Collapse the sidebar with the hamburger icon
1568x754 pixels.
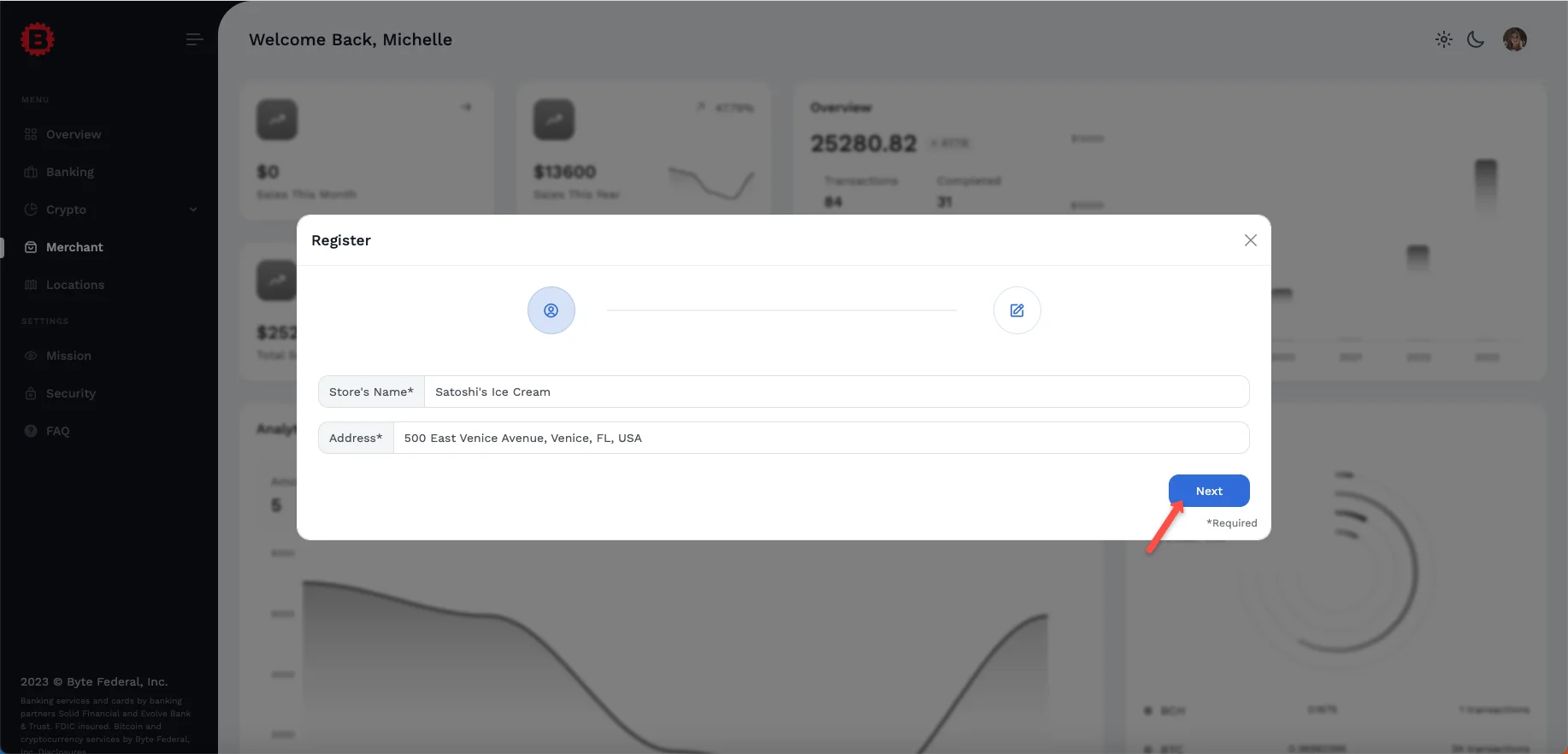click(195, 39)
